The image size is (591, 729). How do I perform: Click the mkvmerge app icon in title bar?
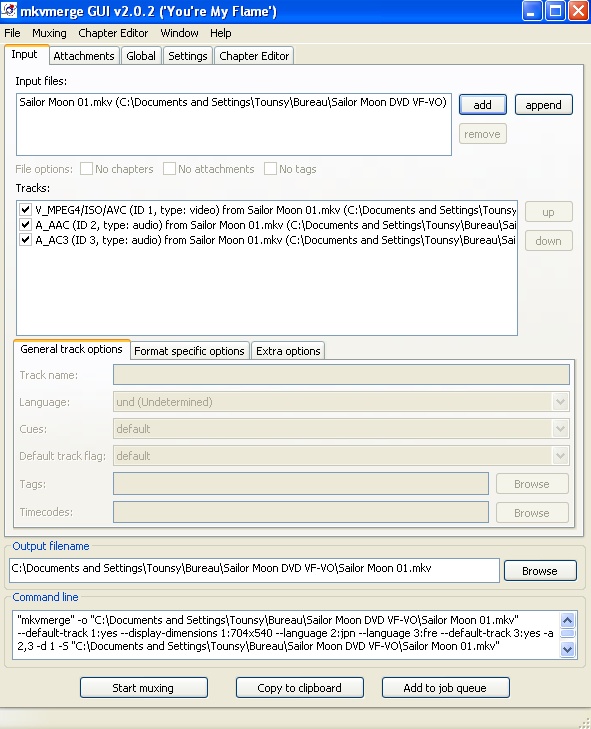(9, 10)
